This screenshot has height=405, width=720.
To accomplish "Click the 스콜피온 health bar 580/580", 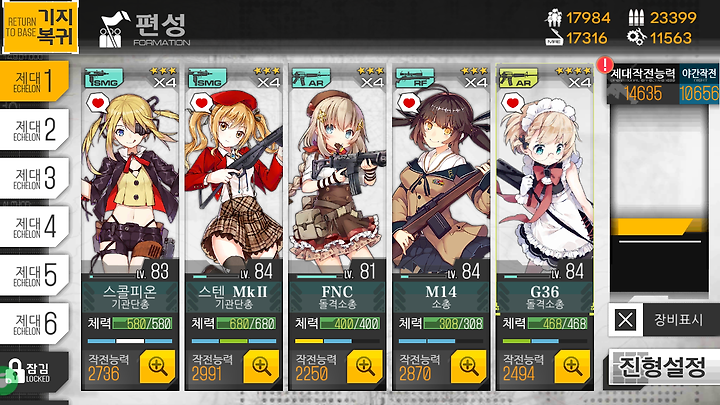I will 142,323.
